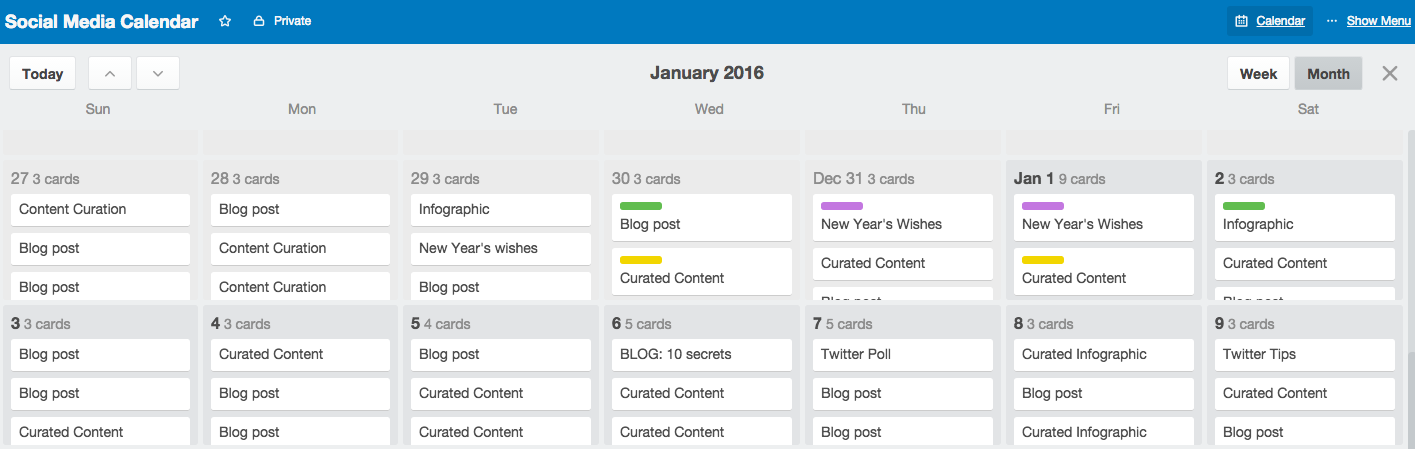Open last Blog post card on Dec 29

tap(501, 286)
